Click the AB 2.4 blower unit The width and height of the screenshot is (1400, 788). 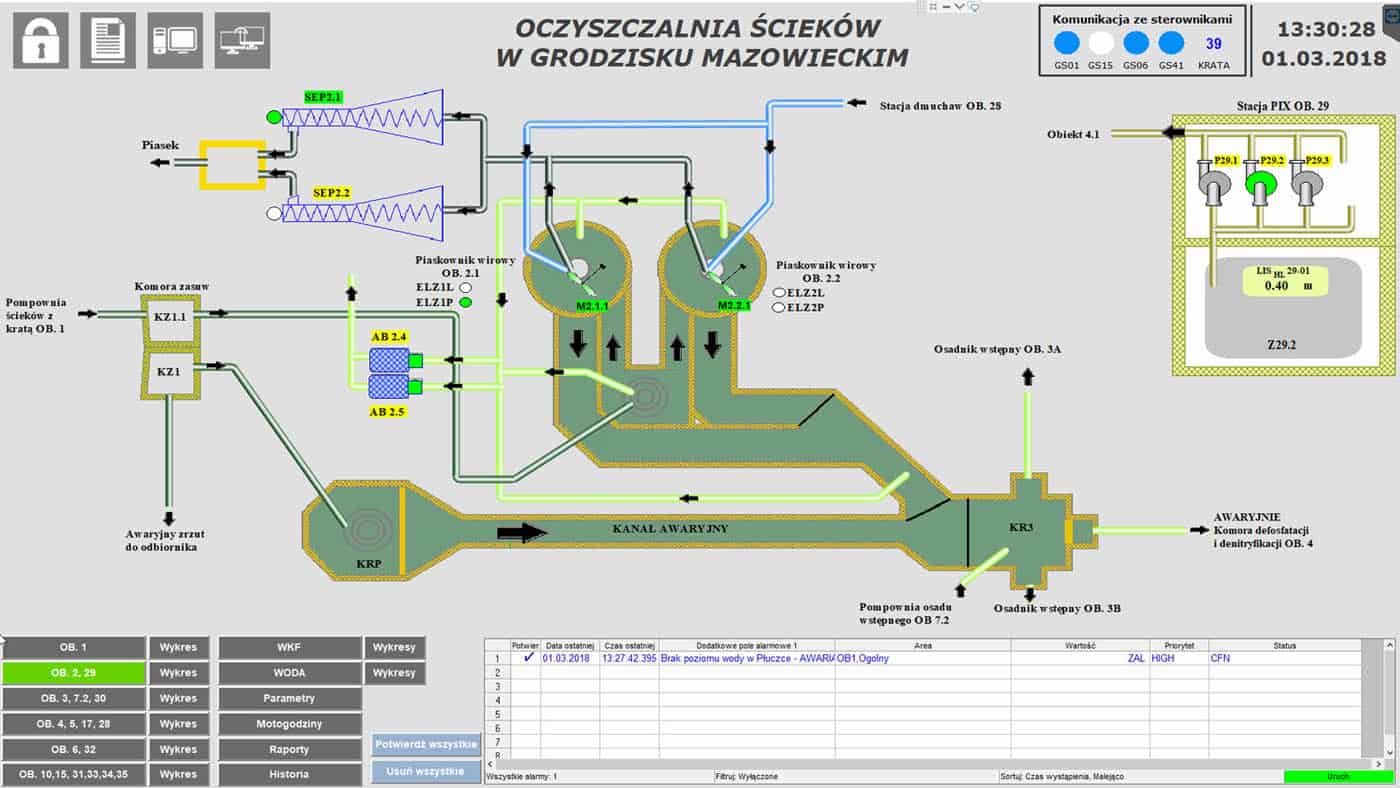(396, 359)
